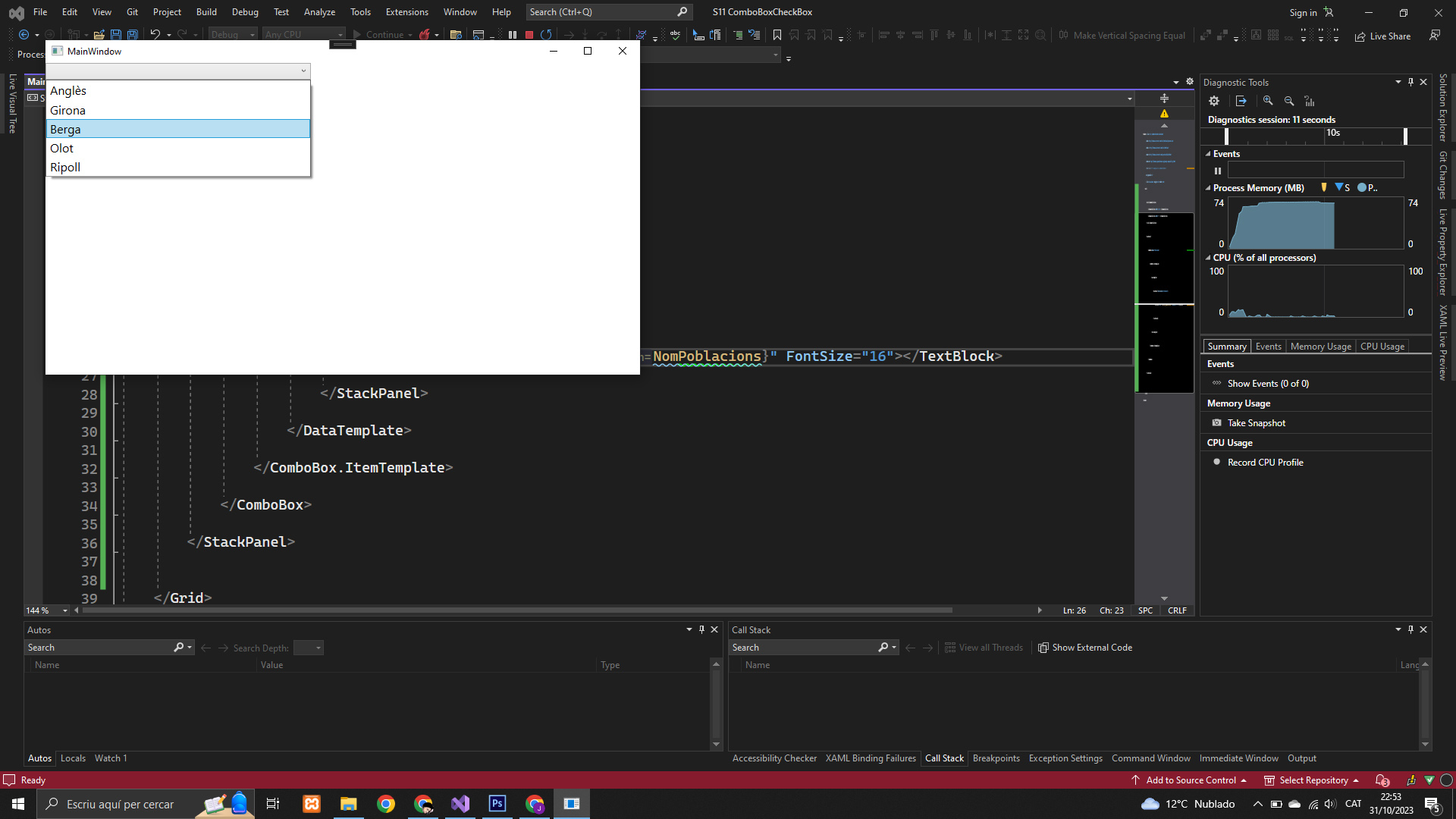Pause the Events track in diagnostics

pos(1218,171)
